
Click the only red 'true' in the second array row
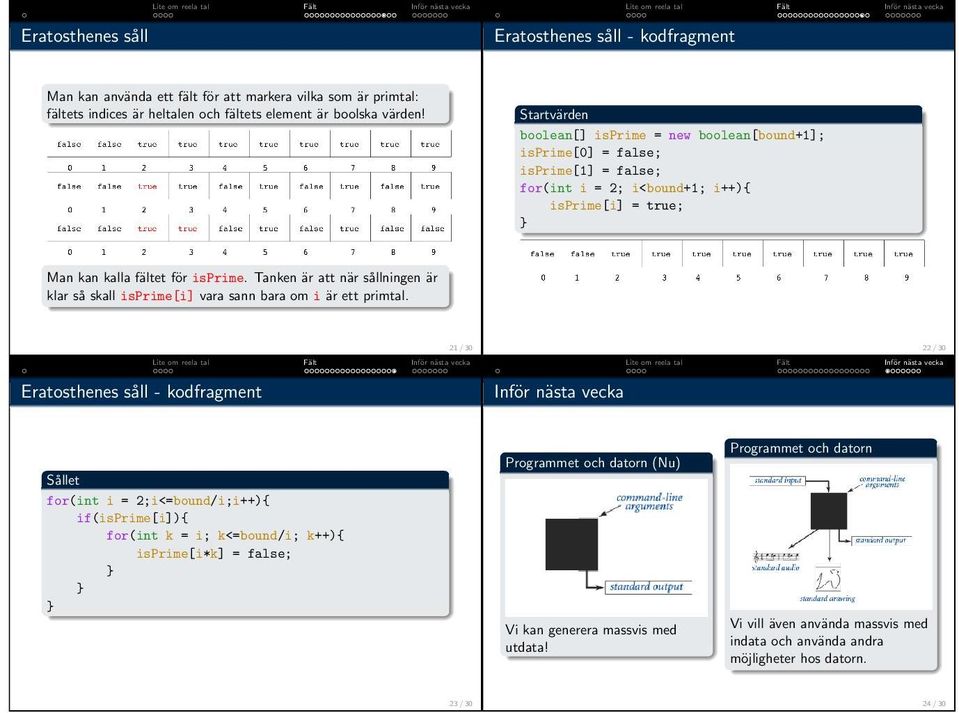click(x=147, y=187)
